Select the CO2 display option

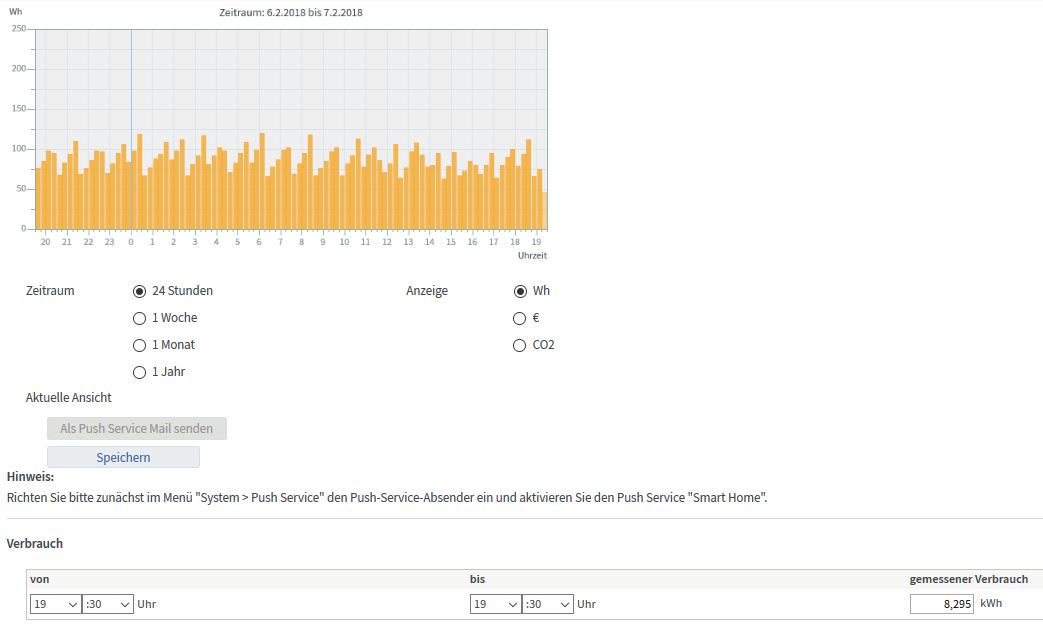(x=519, y=345)
